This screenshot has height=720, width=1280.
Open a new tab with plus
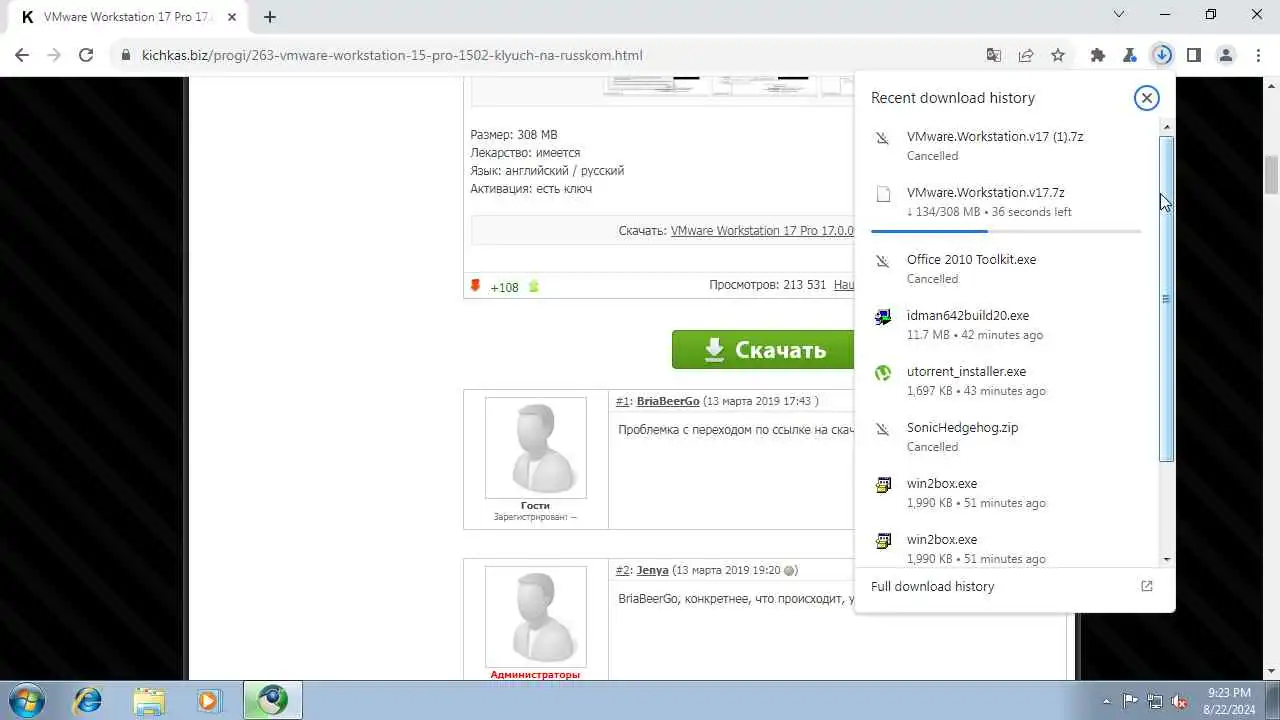tap(270, 16)
